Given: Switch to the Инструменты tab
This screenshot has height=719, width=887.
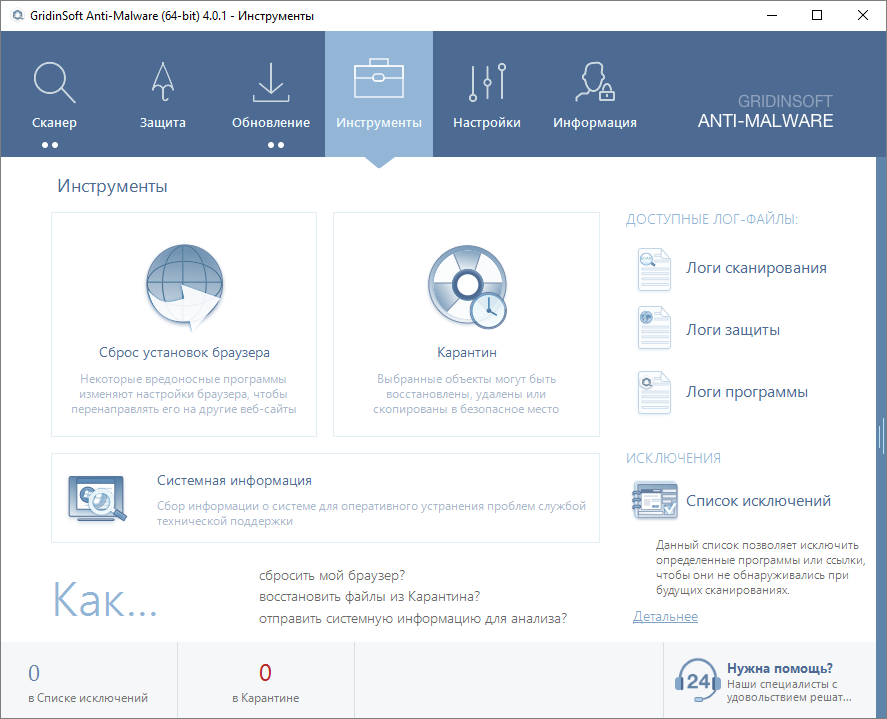Looking at the screenshot, I should (x=379, y=94).
